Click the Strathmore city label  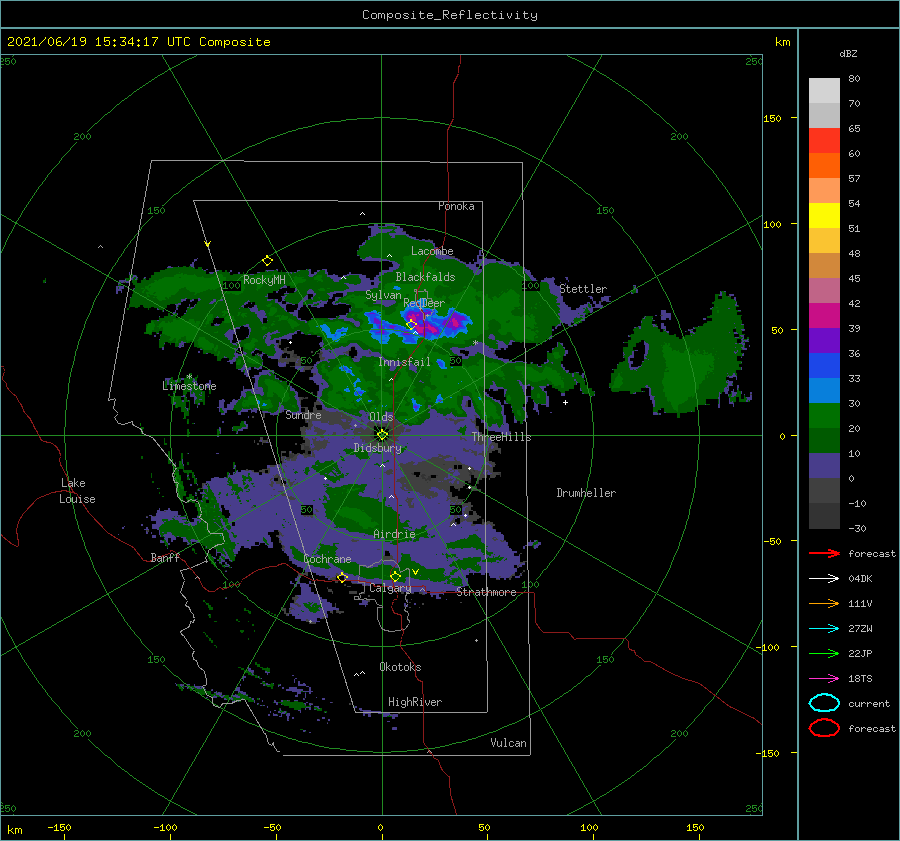click(x=486, y=592)
